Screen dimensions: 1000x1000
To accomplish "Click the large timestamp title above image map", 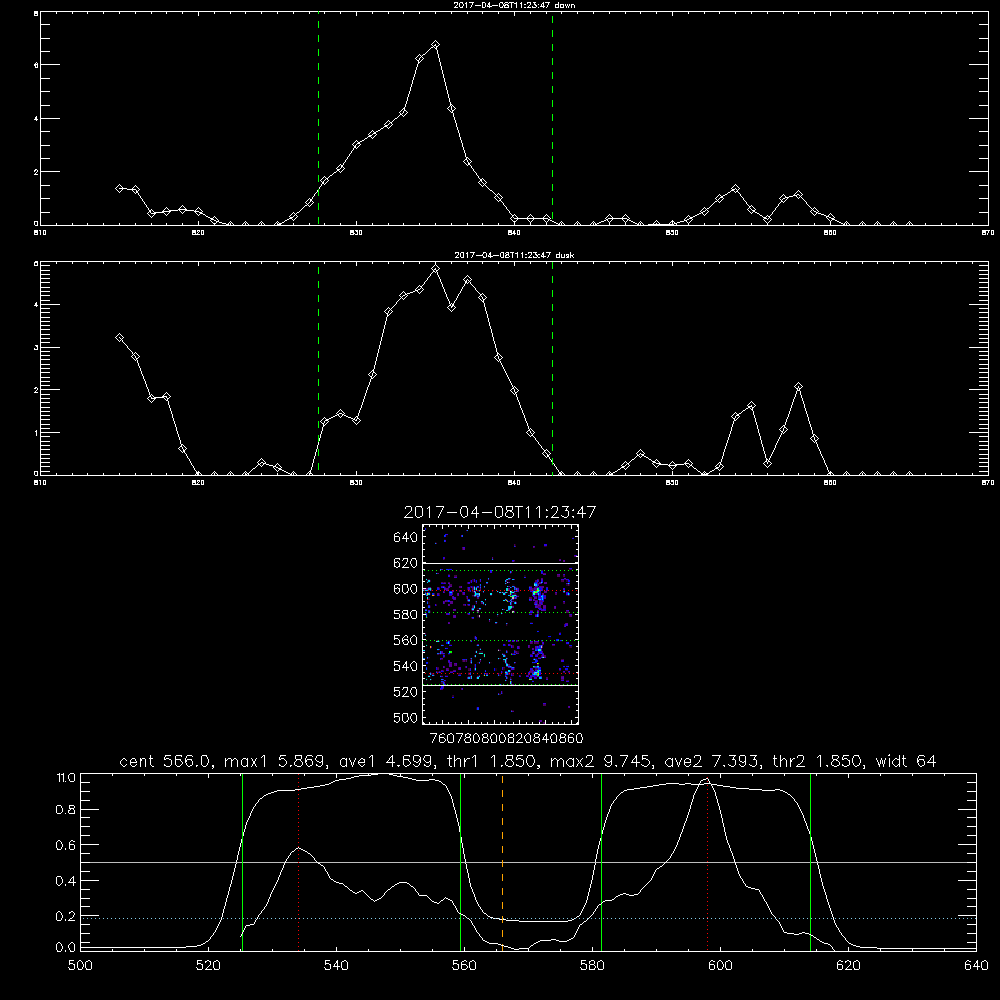I will click(500, 512).
